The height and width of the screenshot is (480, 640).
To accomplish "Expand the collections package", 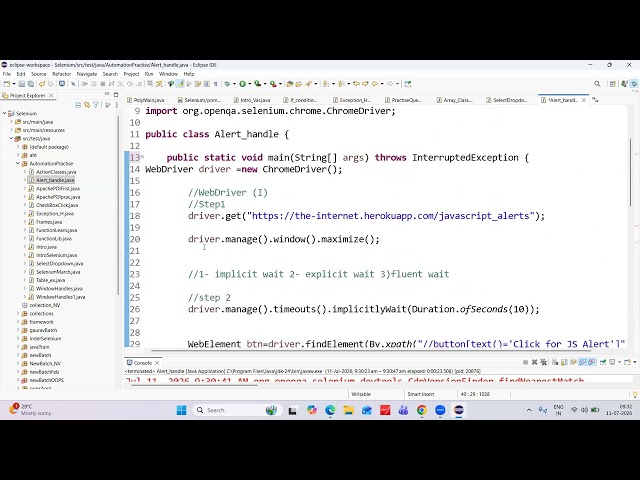I will [18, 313].
